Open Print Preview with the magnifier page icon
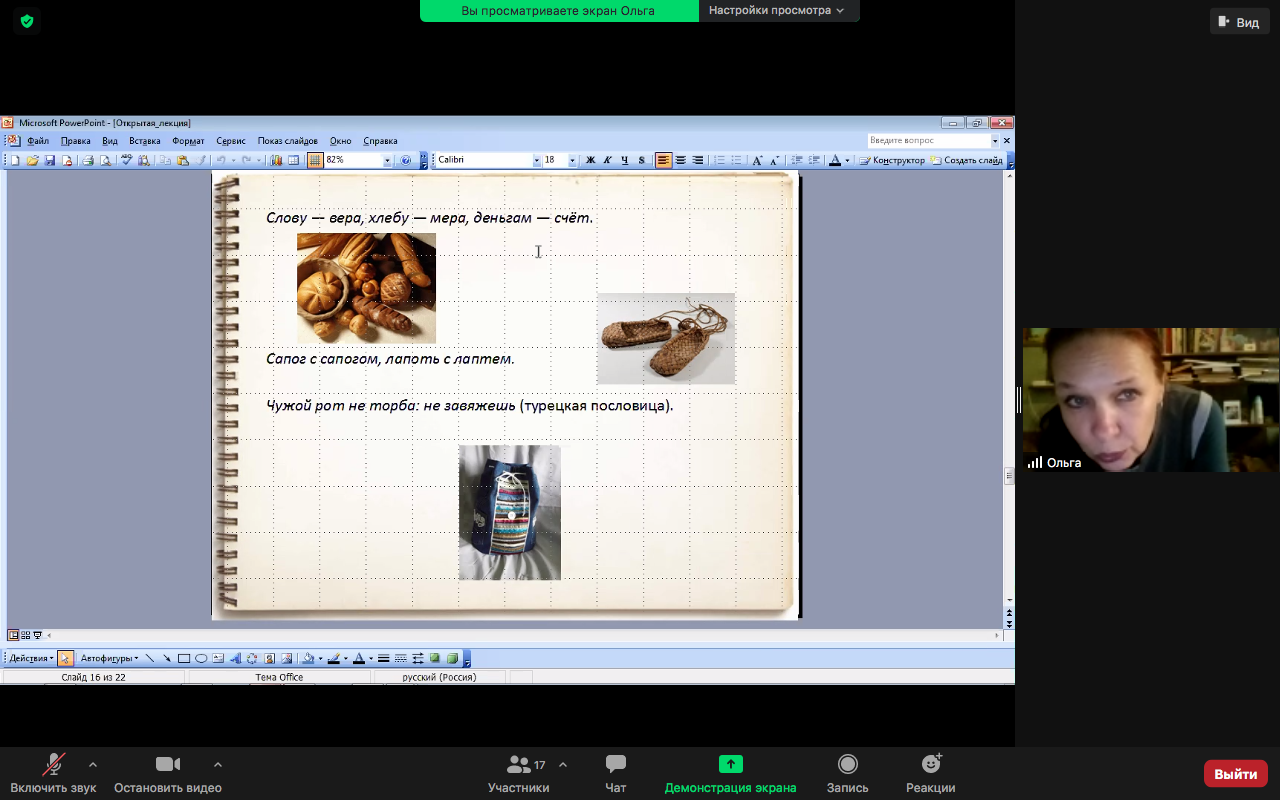Screen dimensions: 1280x800 (106, 160)
